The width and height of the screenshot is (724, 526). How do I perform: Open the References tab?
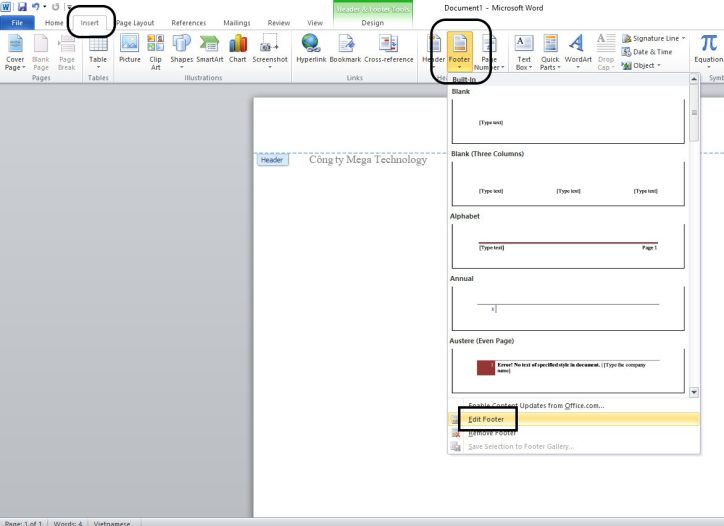[188, 23]
